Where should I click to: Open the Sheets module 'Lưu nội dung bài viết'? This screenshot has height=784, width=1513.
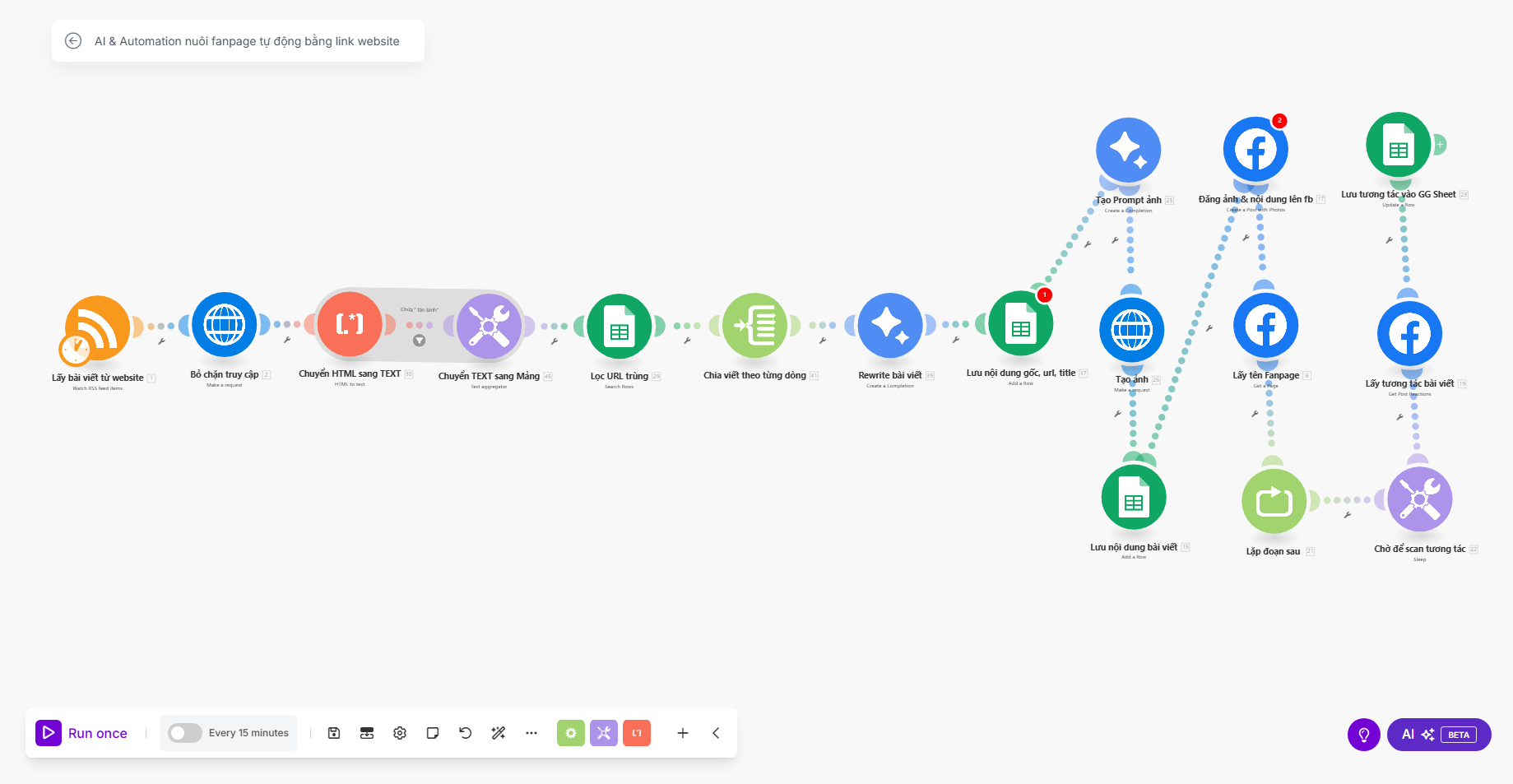pyautogui.click(x=1134, y=497)
